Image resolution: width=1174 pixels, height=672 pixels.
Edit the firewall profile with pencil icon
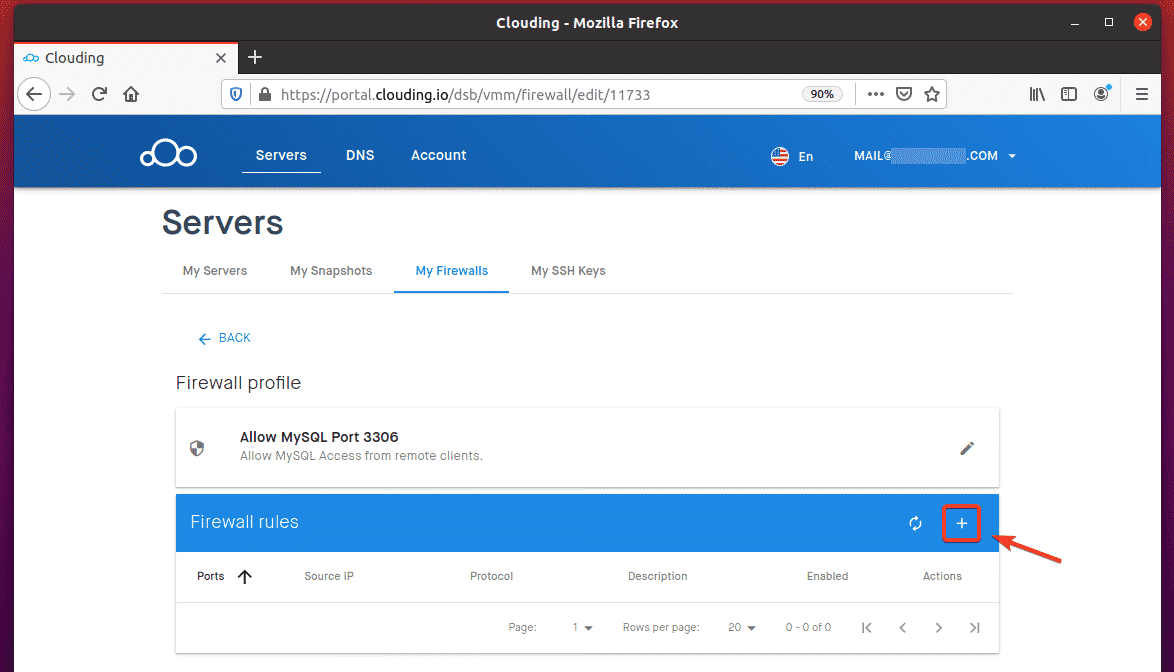966,448
